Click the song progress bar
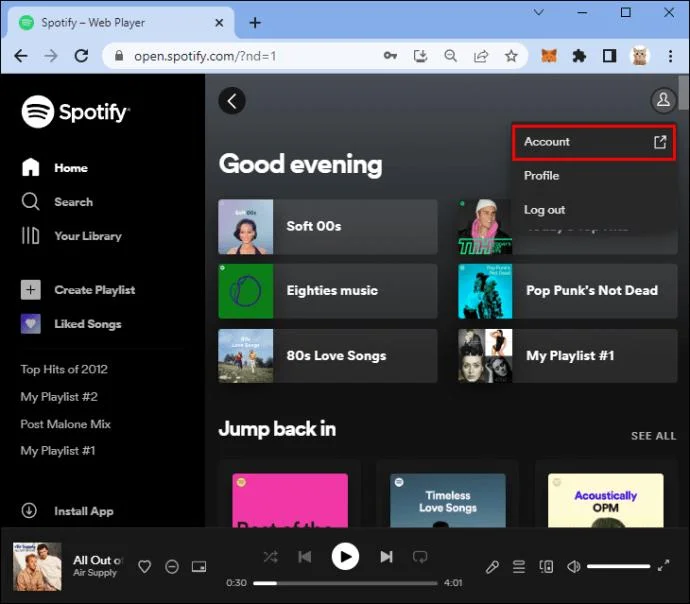 coord(345,583)
